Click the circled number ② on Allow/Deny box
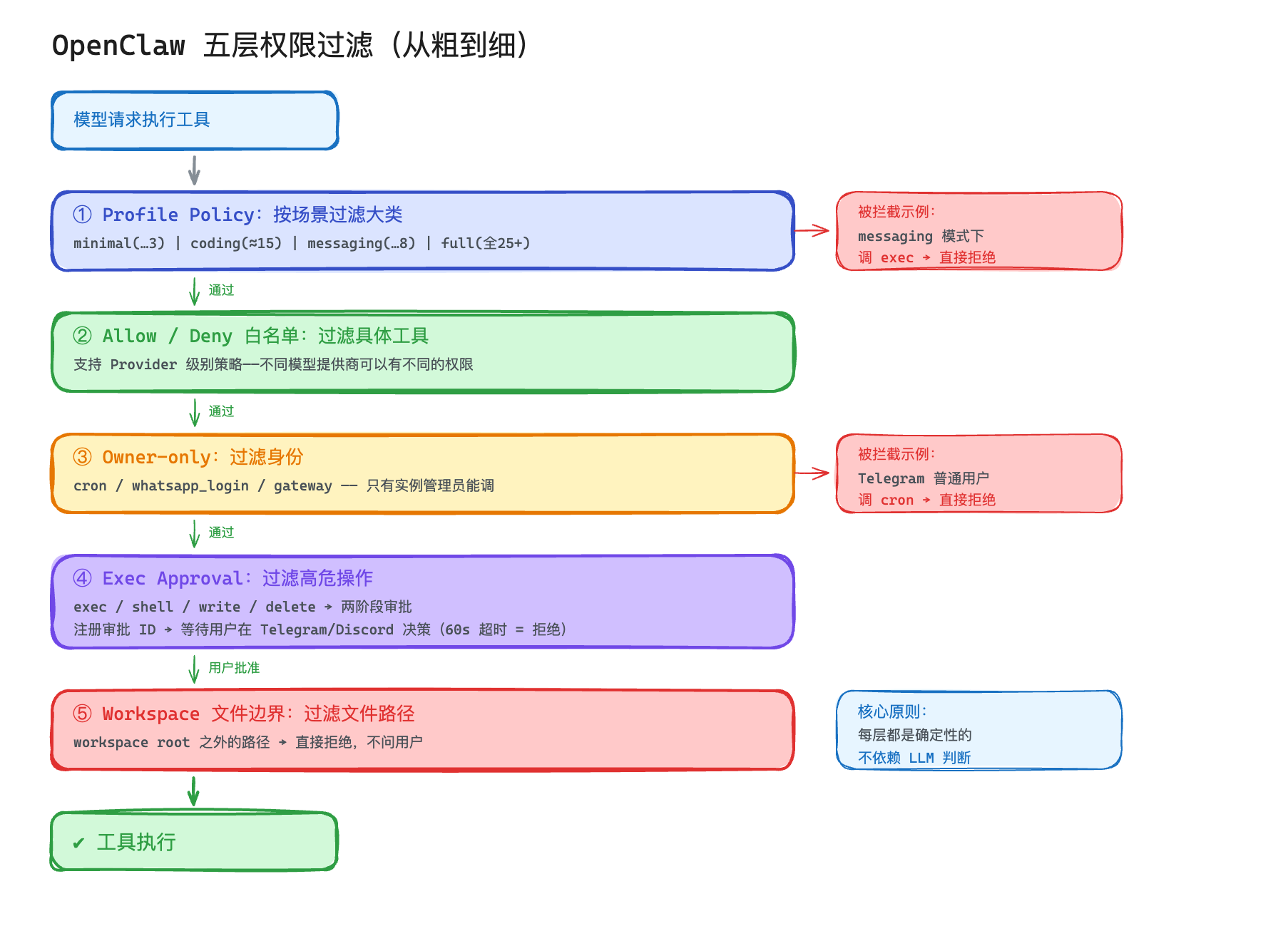The image size is (1288, 931). (x=82, y=336)
